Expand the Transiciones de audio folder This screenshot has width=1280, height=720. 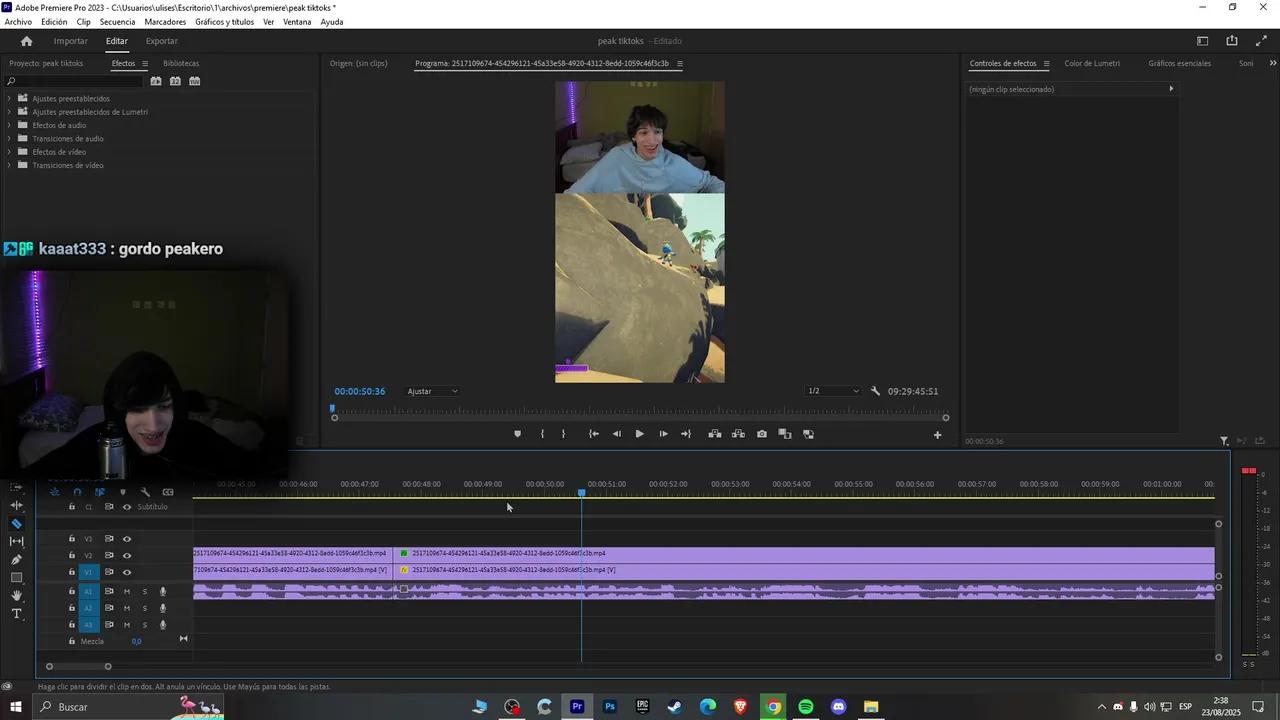9,138
